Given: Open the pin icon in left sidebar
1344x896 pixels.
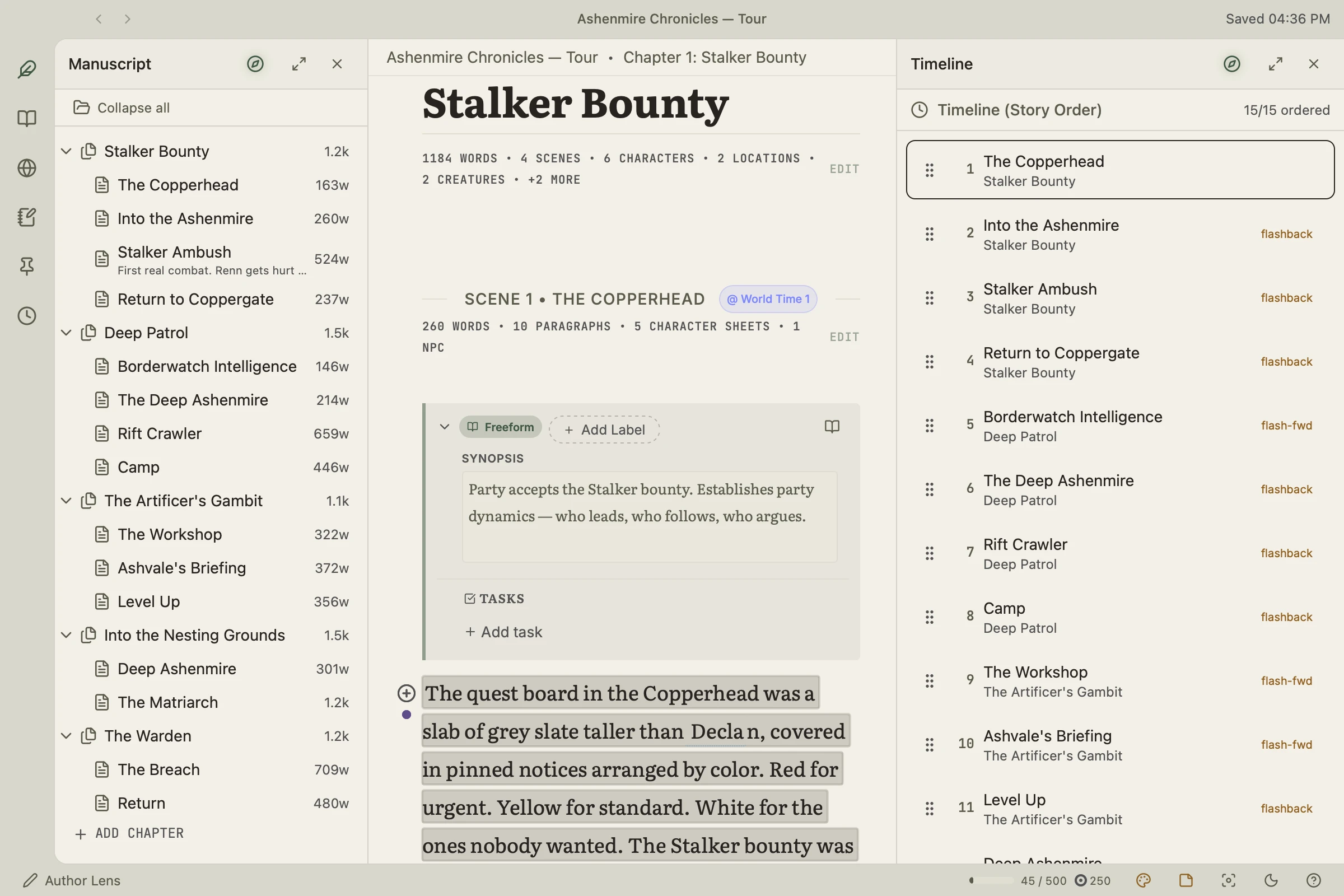Looking at the screenshot, I should pos(27,267).
